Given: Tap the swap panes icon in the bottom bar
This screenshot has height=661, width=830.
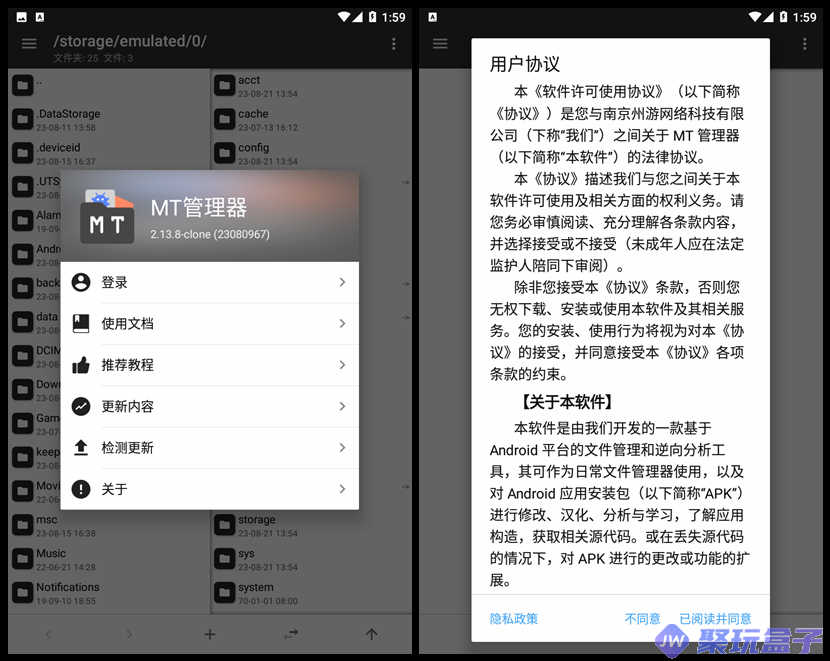Looking at the screenshot, I should (x=291, y=634).
